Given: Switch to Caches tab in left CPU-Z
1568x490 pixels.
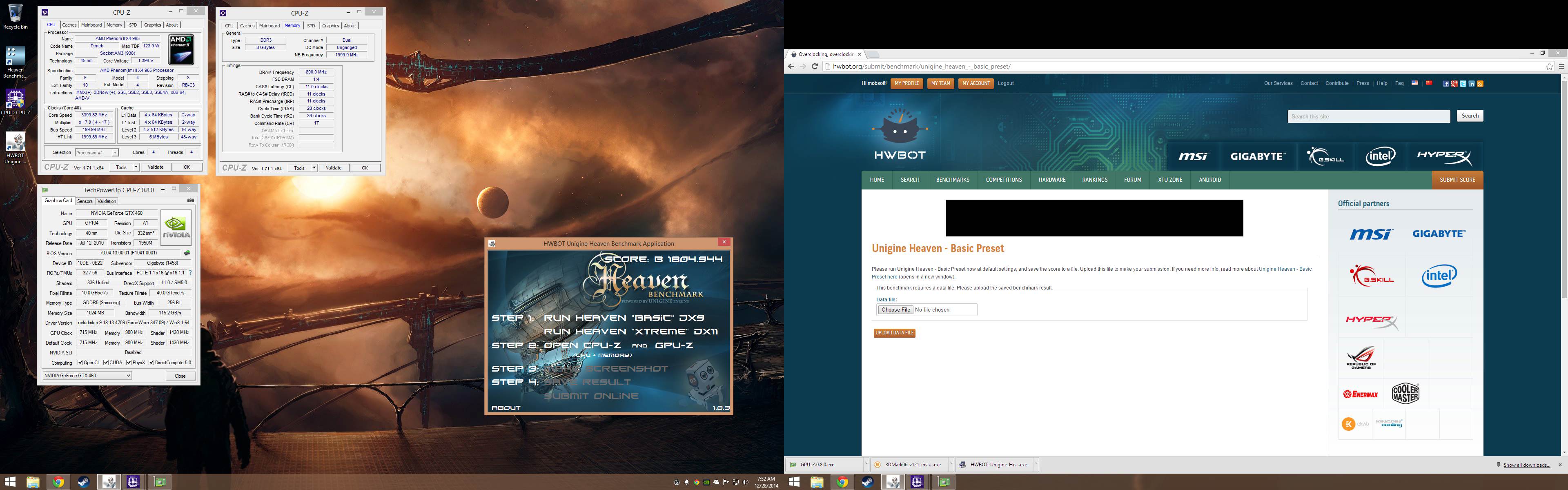Looking at the screenshot, I should pyautogui.click(x=69, y=25).
